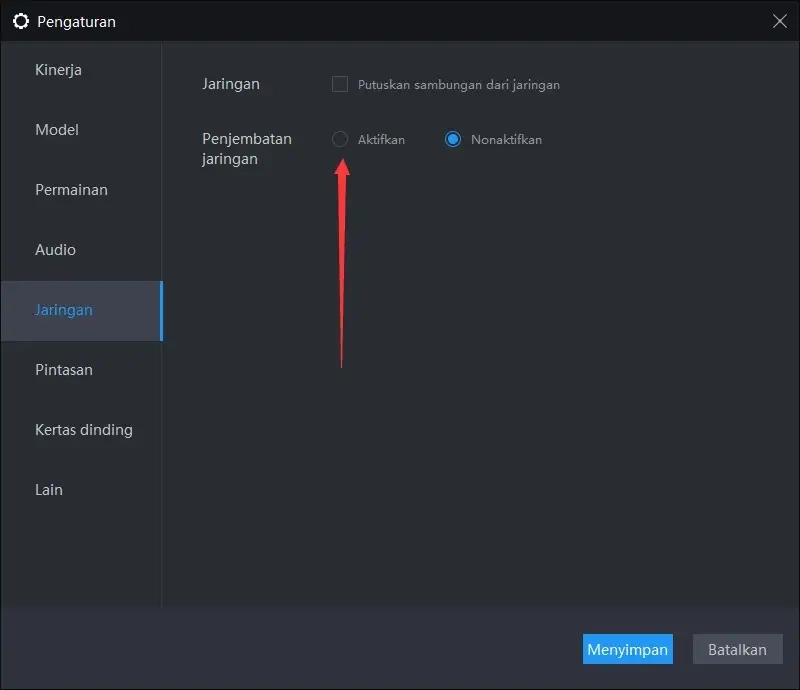Image resolution: width=800 pixels, height=690 pixels.
Task: Click the Aktifkan radio label text
Action: (x=380, y=139)
